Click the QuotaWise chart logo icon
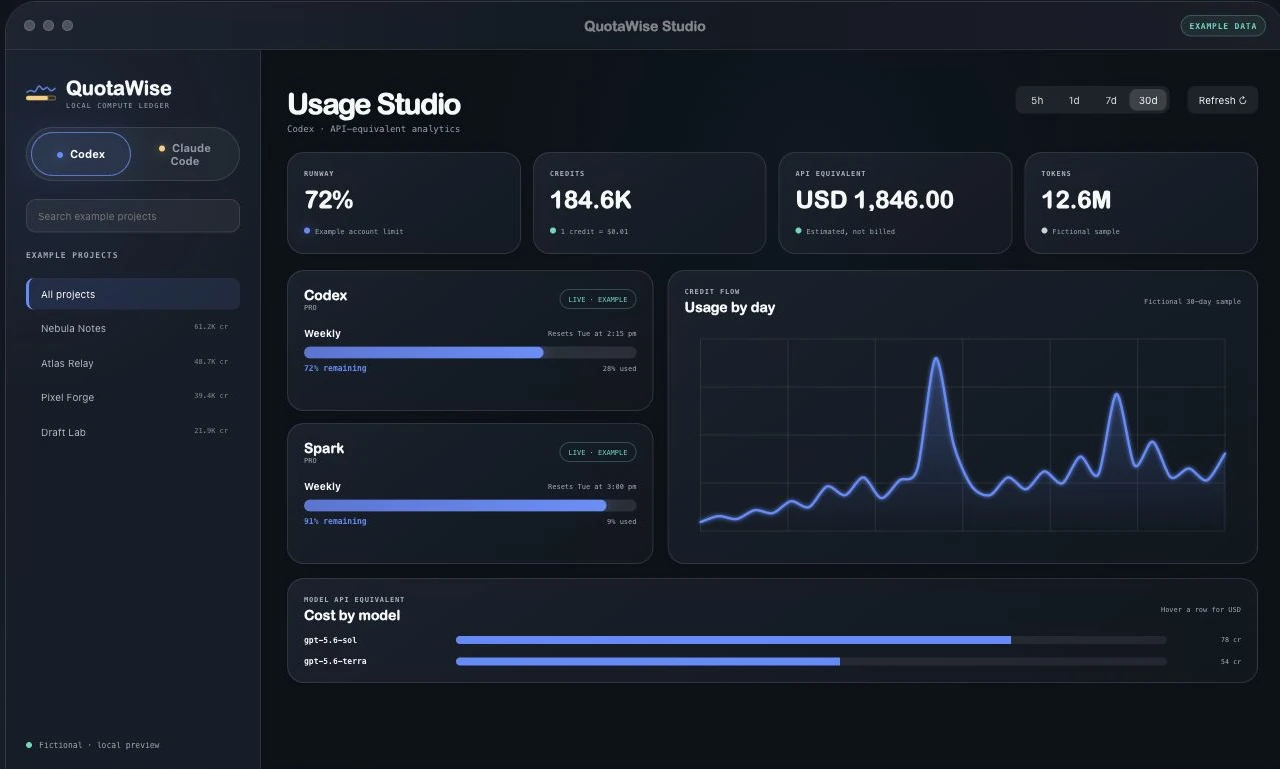This screenshot has width=1280, height=769. pyautogui.click(x=41, y=93)
